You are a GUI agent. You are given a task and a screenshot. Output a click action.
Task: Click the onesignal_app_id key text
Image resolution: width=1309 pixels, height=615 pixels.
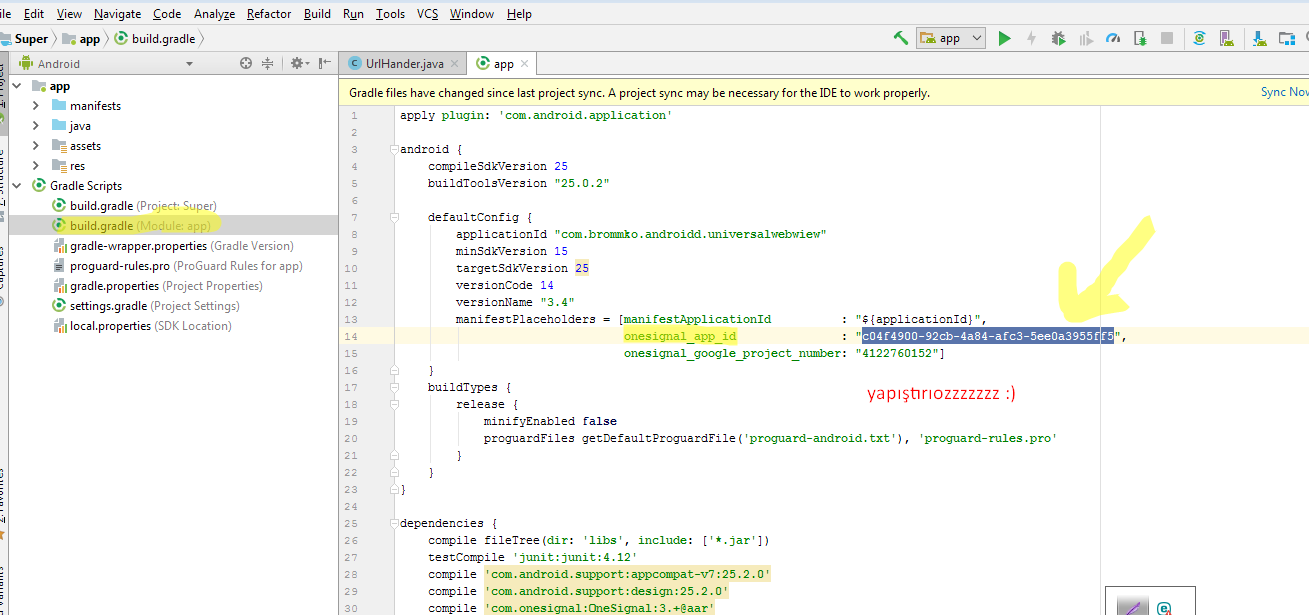point(680,336)
